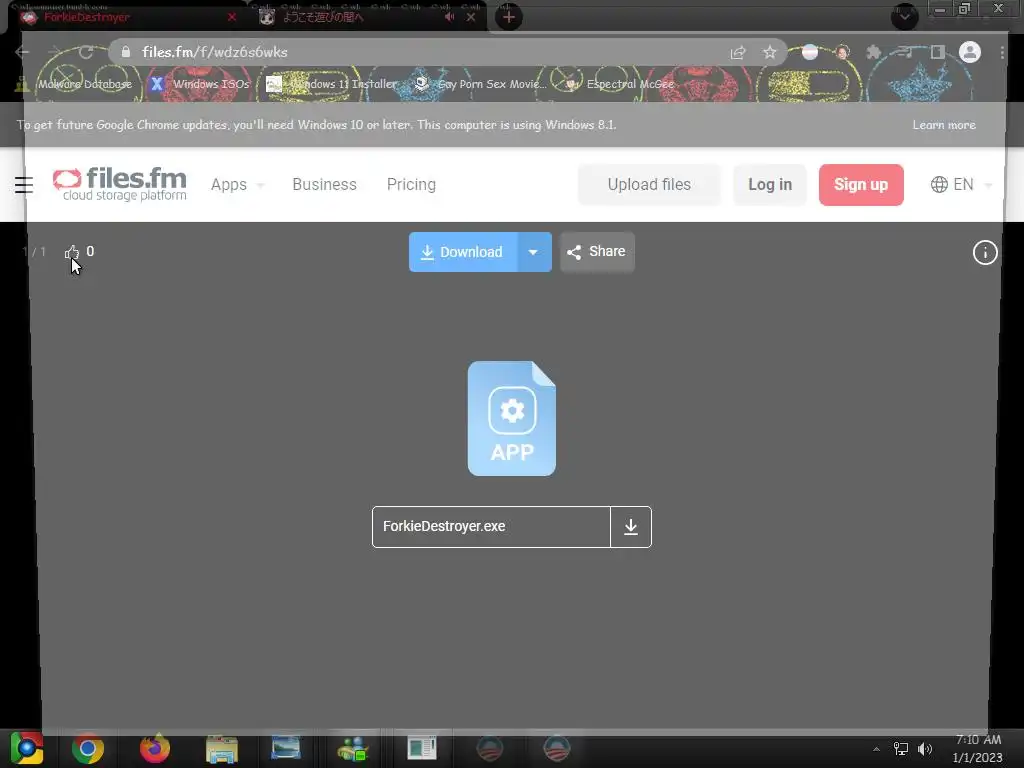
Task: Open the Espectral McGee bookmark
Action: point(619,84)
